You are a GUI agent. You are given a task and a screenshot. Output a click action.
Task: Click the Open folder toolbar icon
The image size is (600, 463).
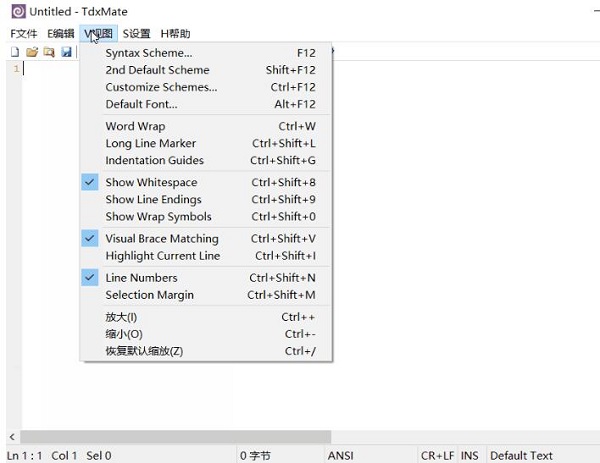(x=32, y=52)
